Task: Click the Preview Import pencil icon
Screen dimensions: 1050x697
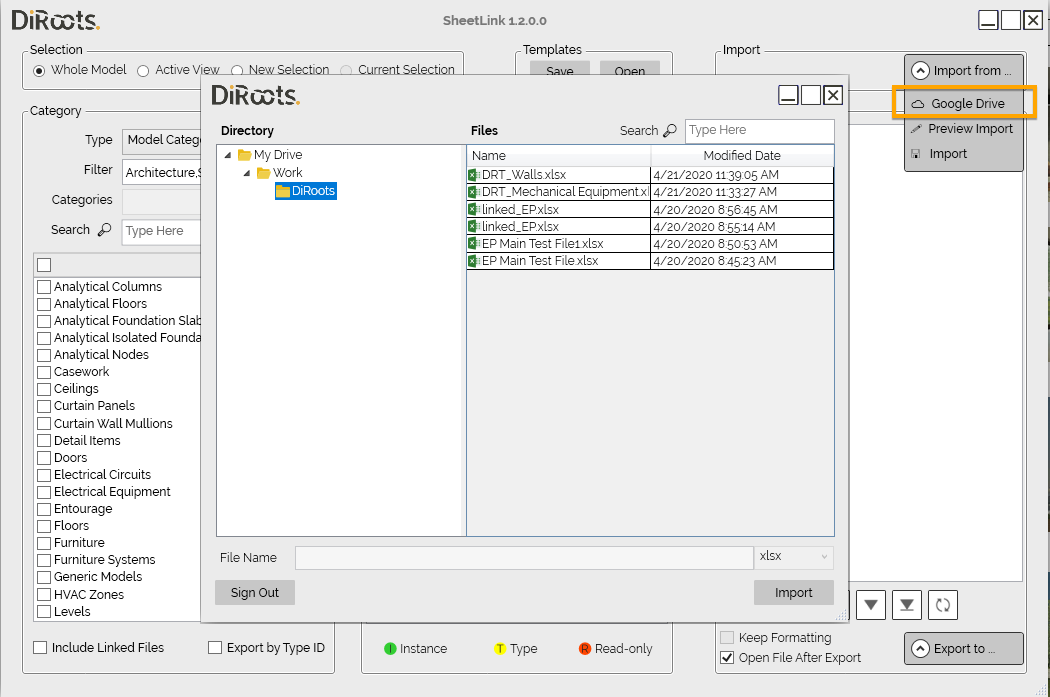Action: [x=917, y=129]
